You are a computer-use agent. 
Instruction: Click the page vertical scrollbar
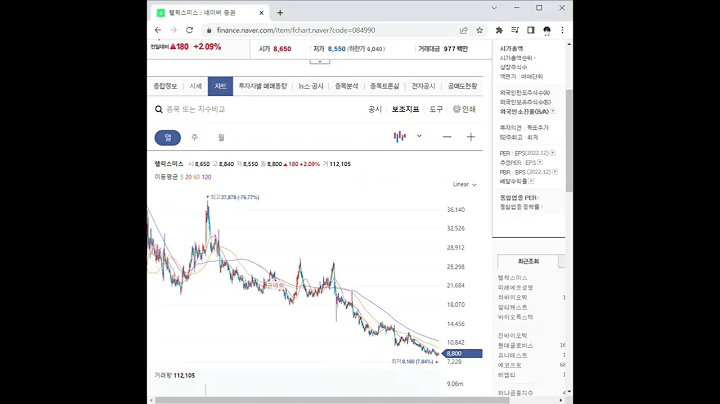[569, 140]
